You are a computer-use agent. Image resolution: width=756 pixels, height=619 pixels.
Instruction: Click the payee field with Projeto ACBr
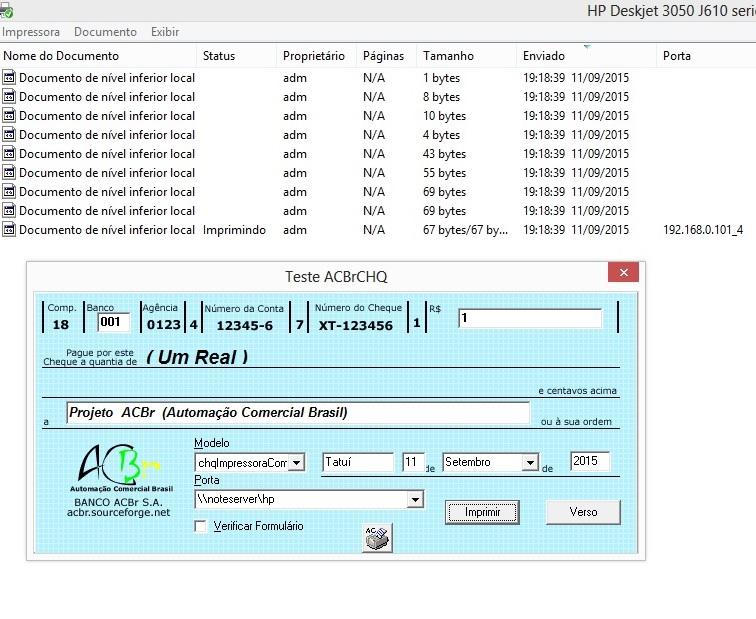(298, 413)
